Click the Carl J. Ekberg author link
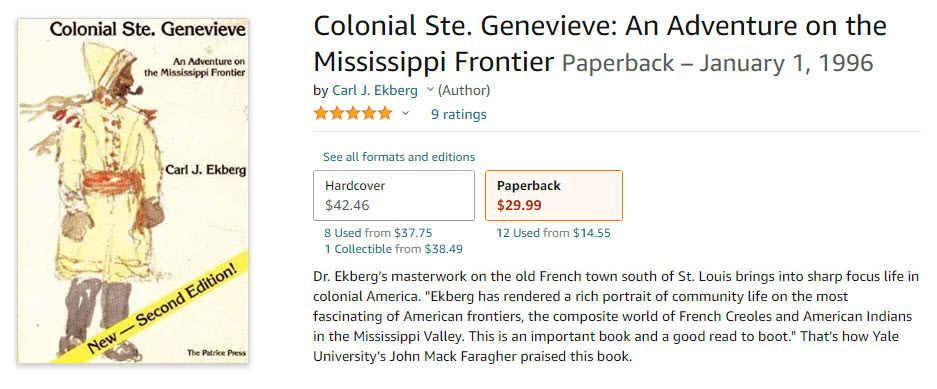This screenshot has height=389, width=937. [x=375, y=90]
